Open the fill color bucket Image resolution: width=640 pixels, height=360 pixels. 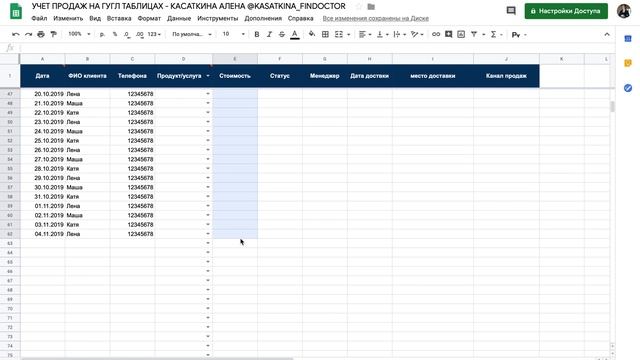point(312,35)
